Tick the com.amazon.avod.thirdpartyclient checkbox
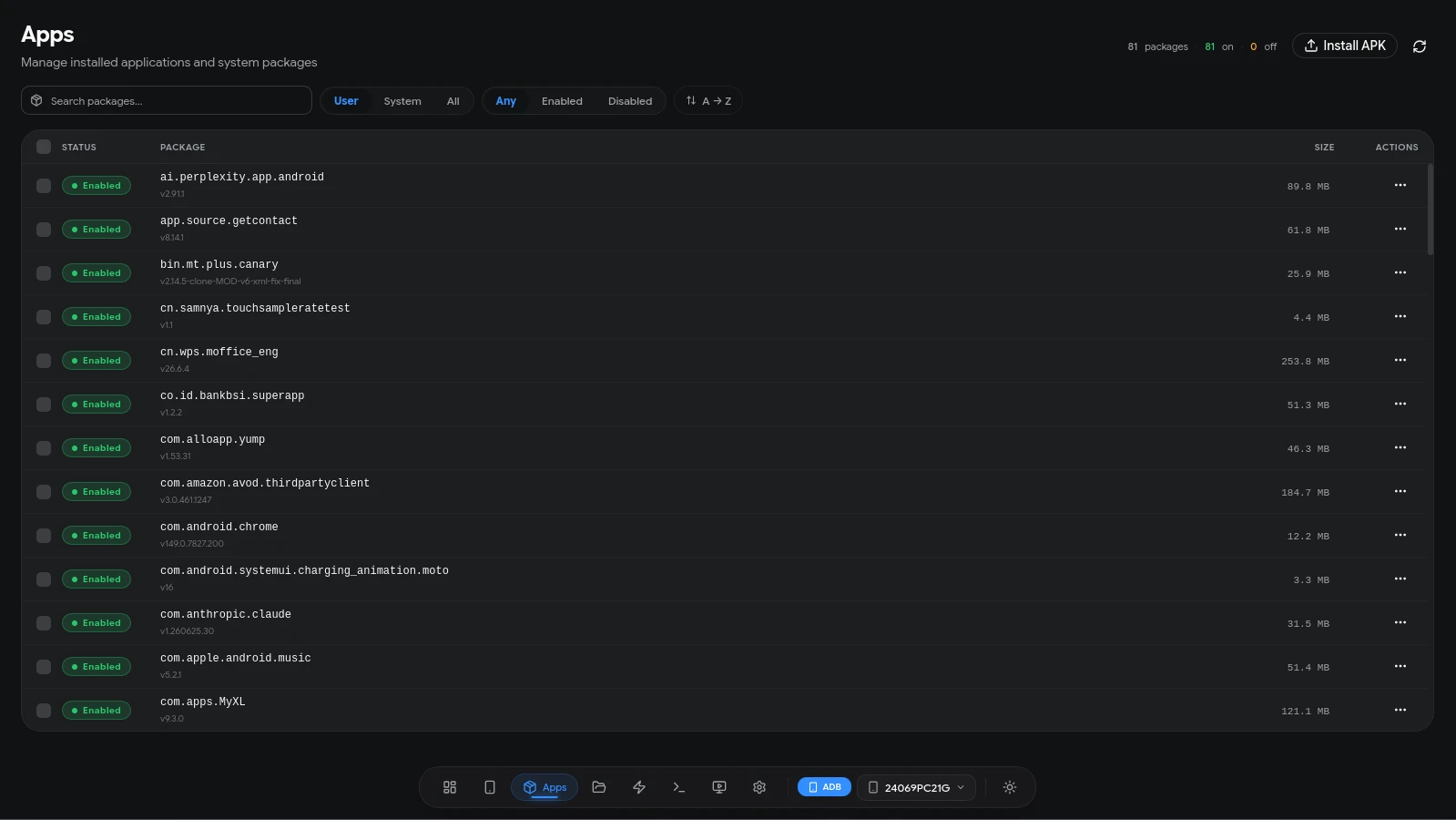This screenshot has width=1456, height=820. (x=44, y=492)
